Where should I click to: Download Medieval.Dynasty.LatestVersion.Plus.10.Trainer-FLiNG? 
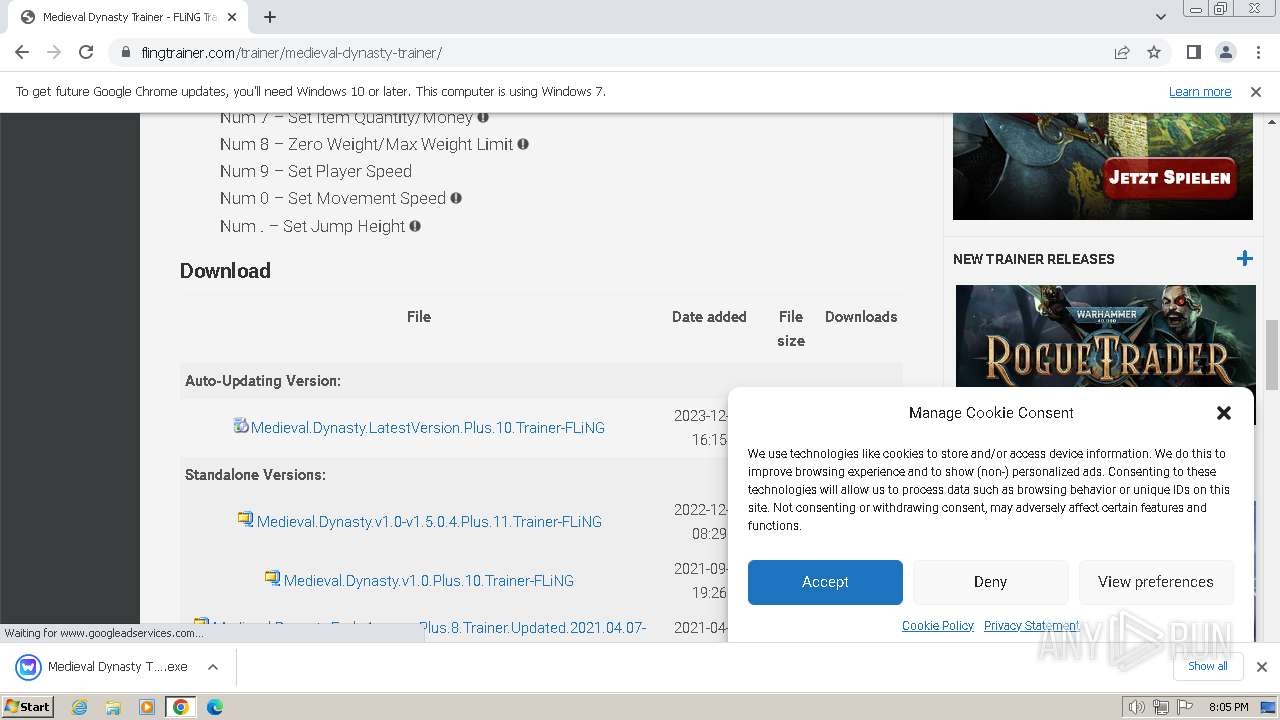(x=428, y=428)
